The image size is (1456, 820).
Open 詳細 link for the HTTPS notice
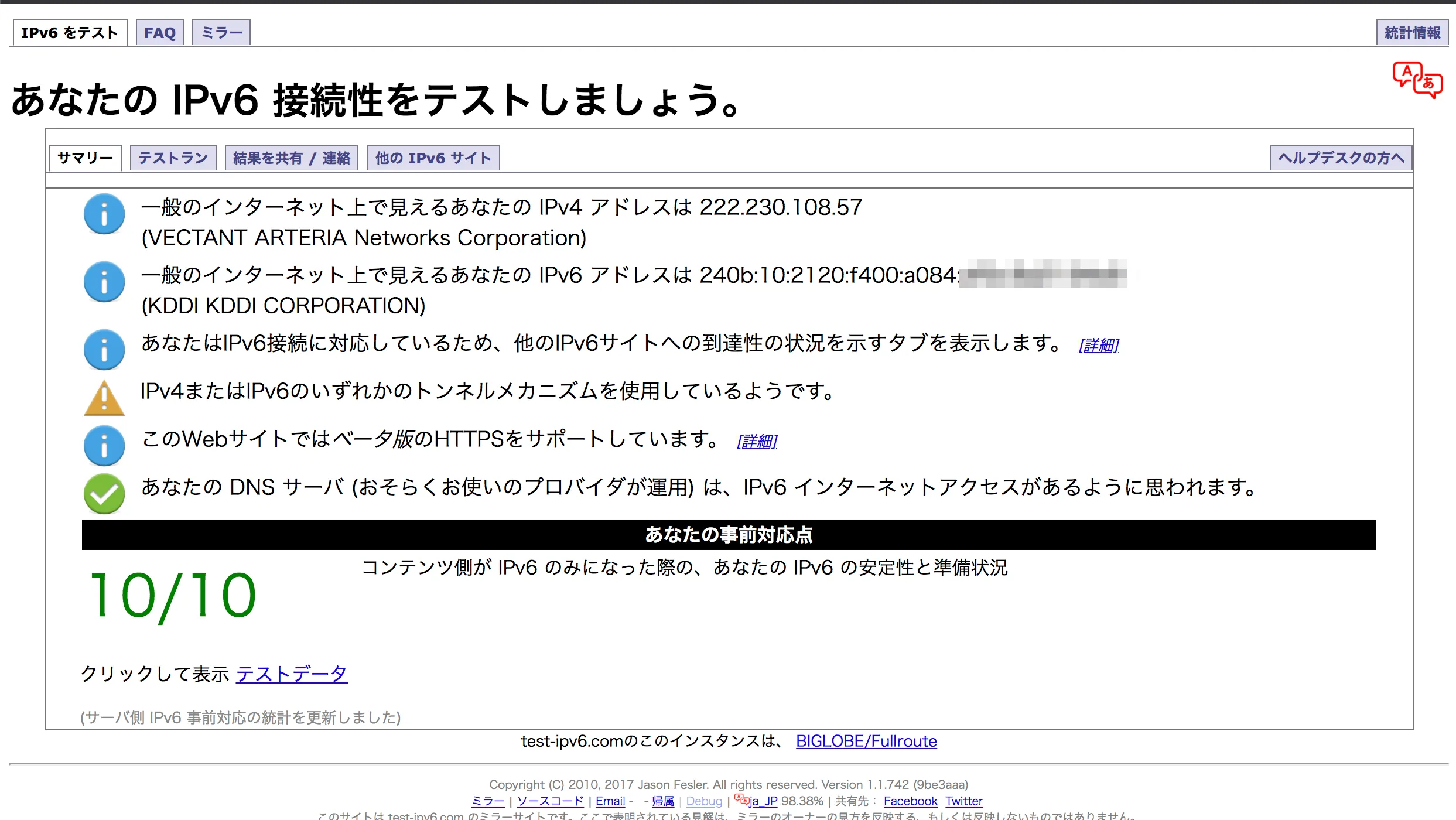[757, 441]
